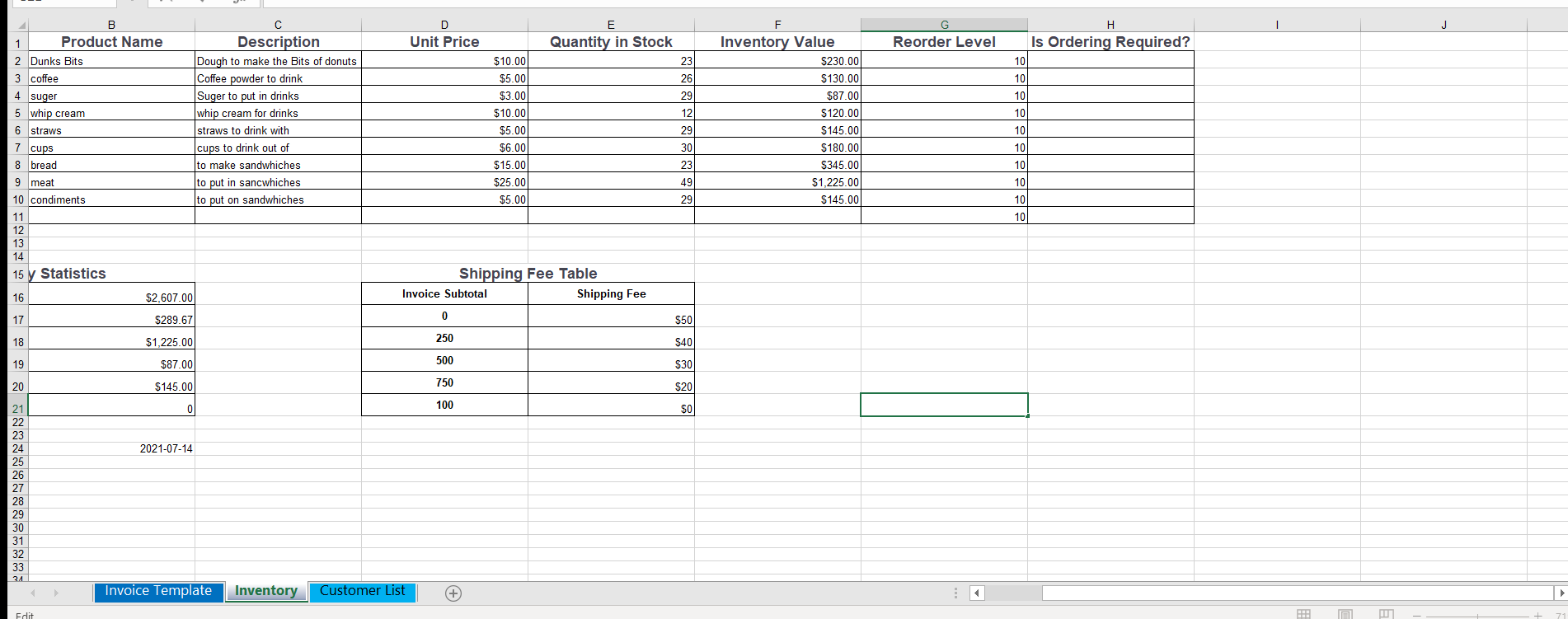Select quantity 12 for whip cream
The width and height of the screenshot is (1568, 619).
click(611, 113)
